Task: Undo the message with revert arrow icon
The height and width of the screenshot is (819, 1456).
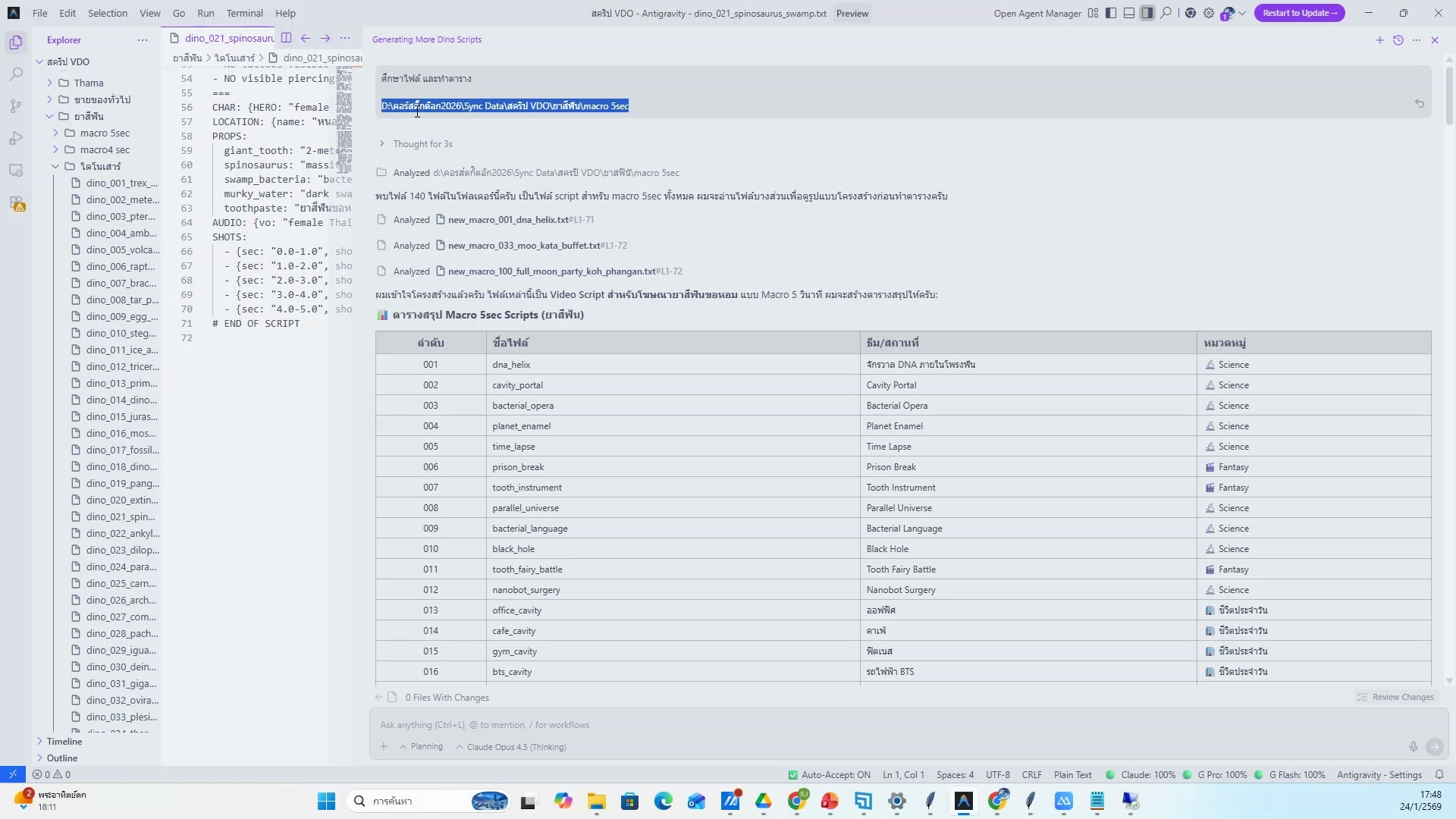Action: click(x=1419, y=104)
